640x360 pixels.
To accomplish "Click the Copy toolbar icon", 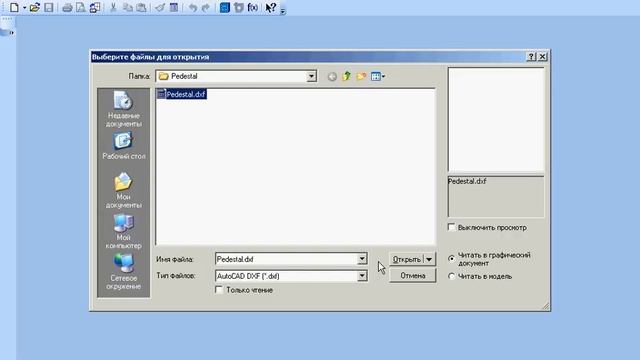I will coord(127,7).
